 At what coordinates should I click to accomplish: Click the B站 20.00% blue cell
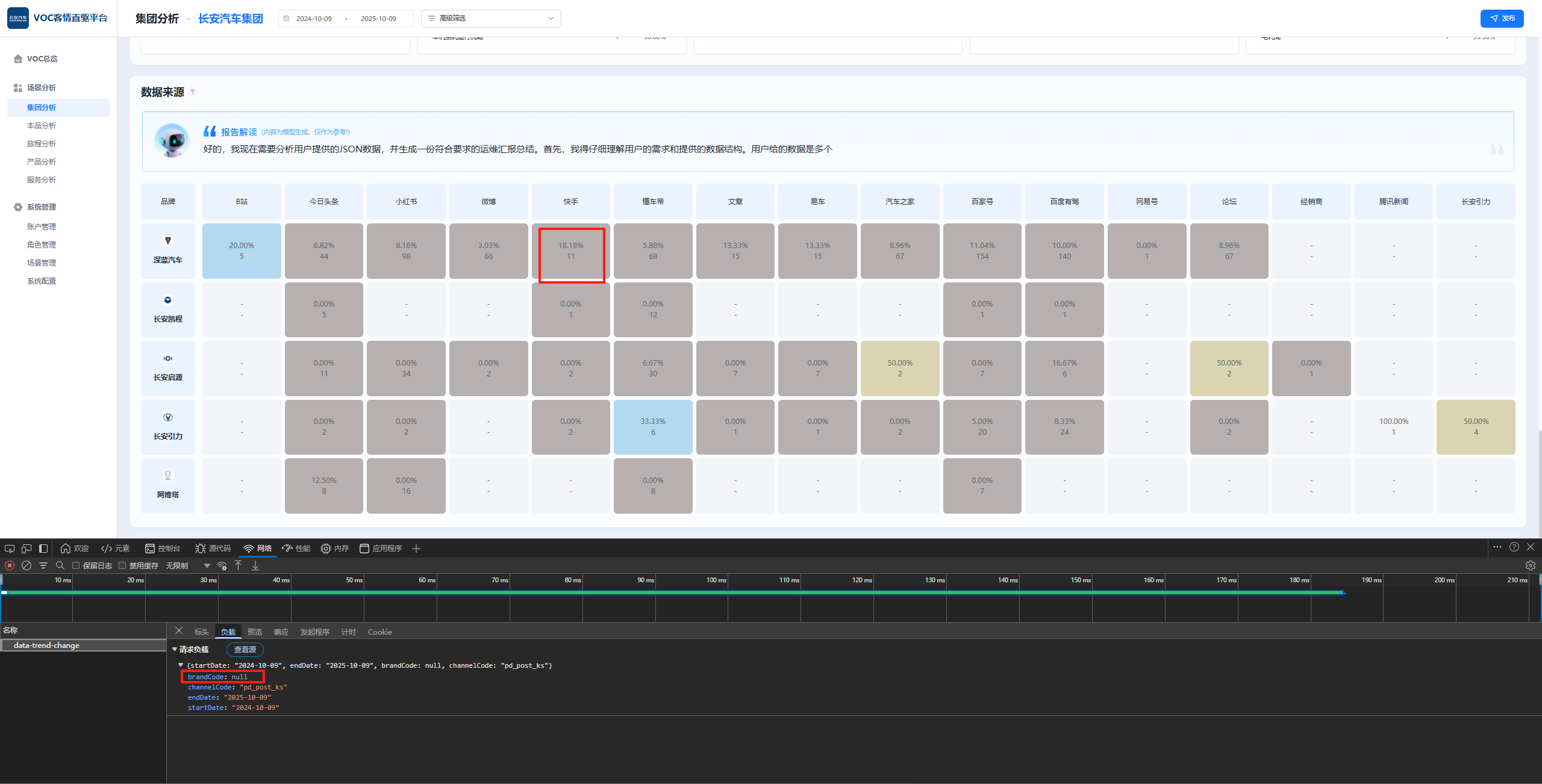[x=242, y=251]
